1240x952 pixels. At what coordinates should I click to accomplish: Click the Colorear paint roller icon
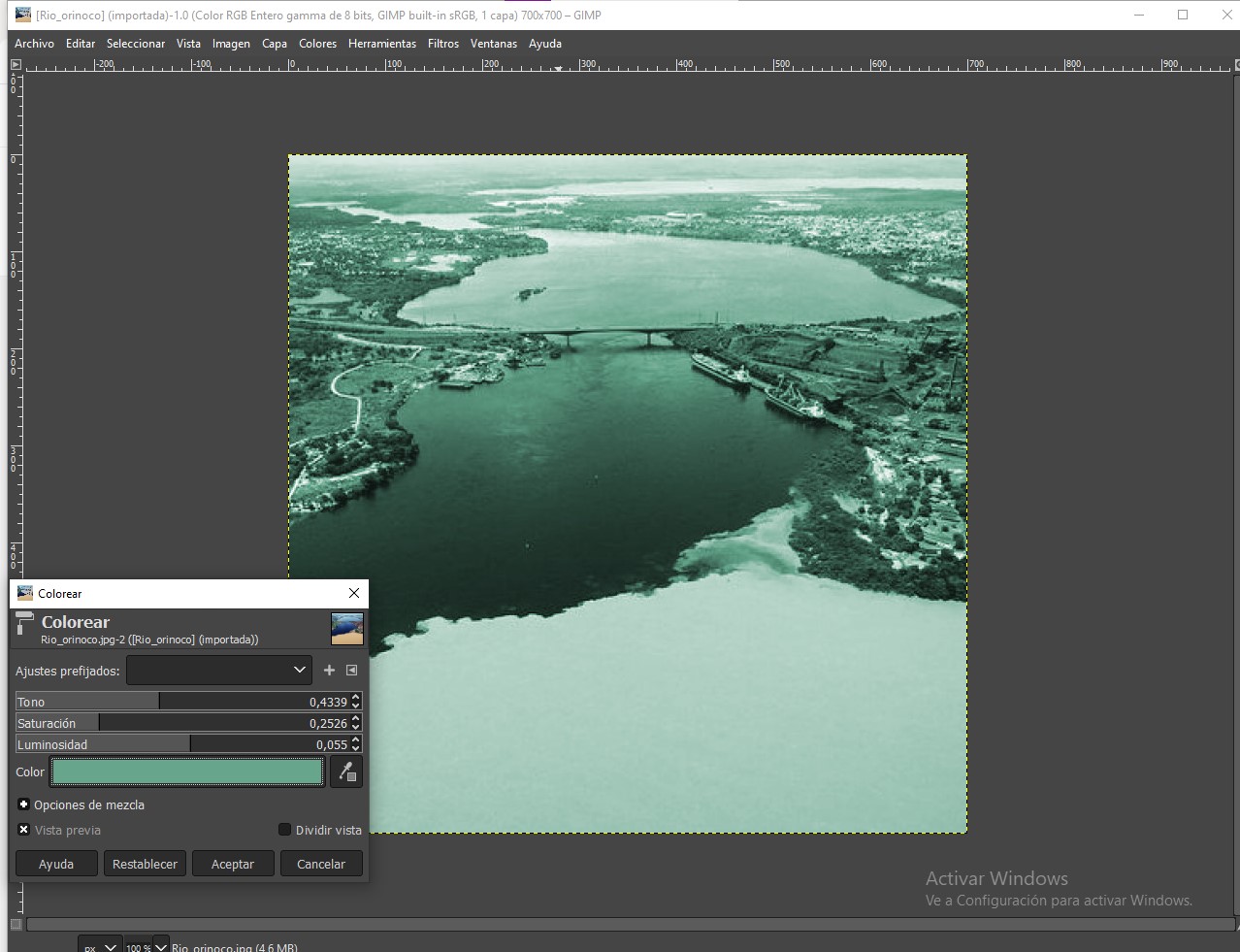pyautogui.click(x=24, y=627)
